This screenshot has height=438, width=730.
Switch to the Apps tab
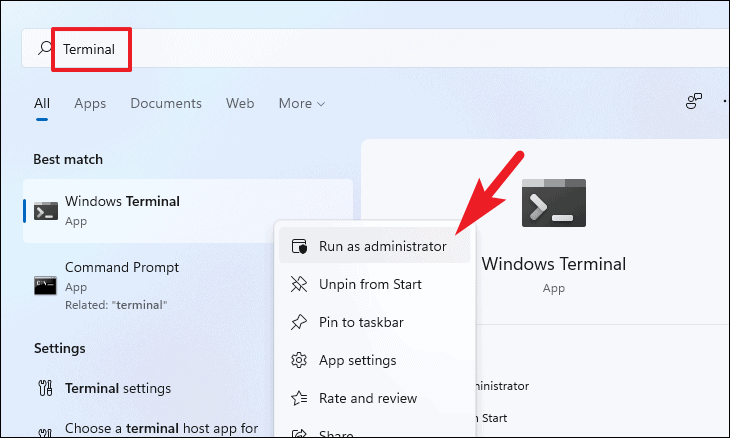90,103
